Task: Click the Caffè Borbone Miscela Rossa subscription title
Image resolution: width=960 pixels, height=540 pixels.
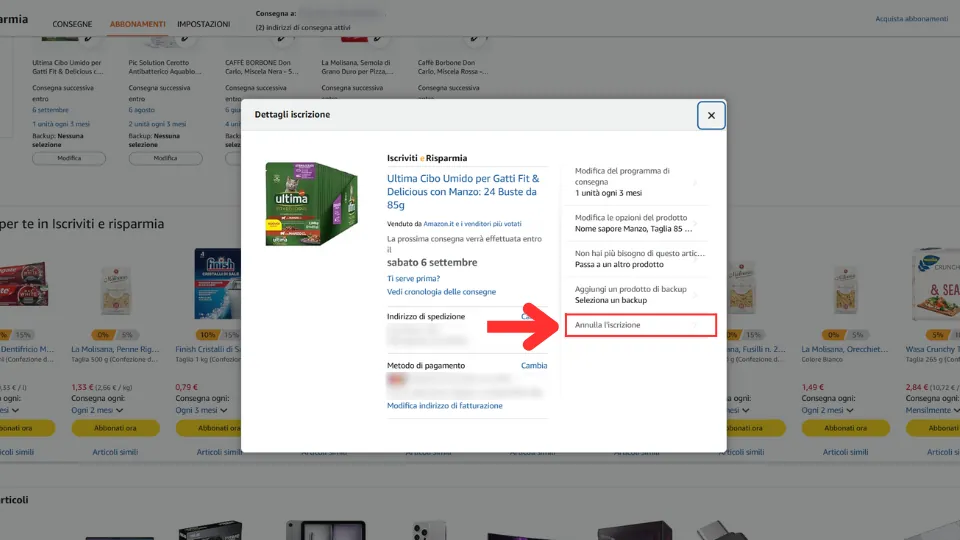Action: tap(453, 67)
